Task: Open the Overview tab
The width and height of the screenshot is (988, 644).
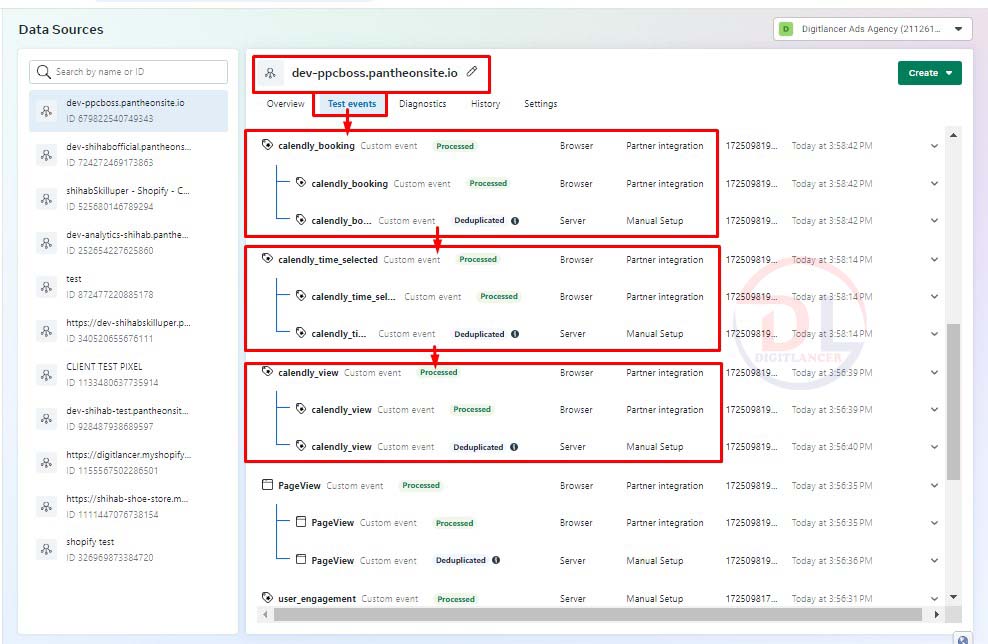Action: point(285,103)
